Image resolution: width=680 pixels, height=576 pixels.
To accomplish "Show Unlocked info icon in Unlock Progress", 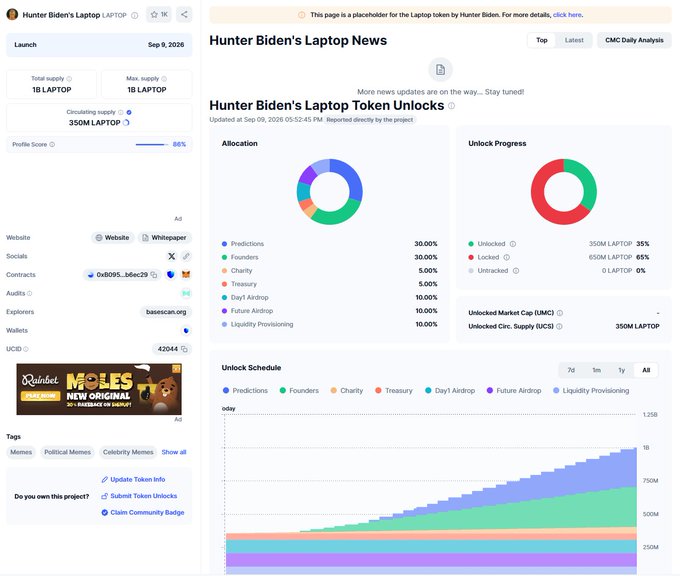I will click(x=513, y=244).
